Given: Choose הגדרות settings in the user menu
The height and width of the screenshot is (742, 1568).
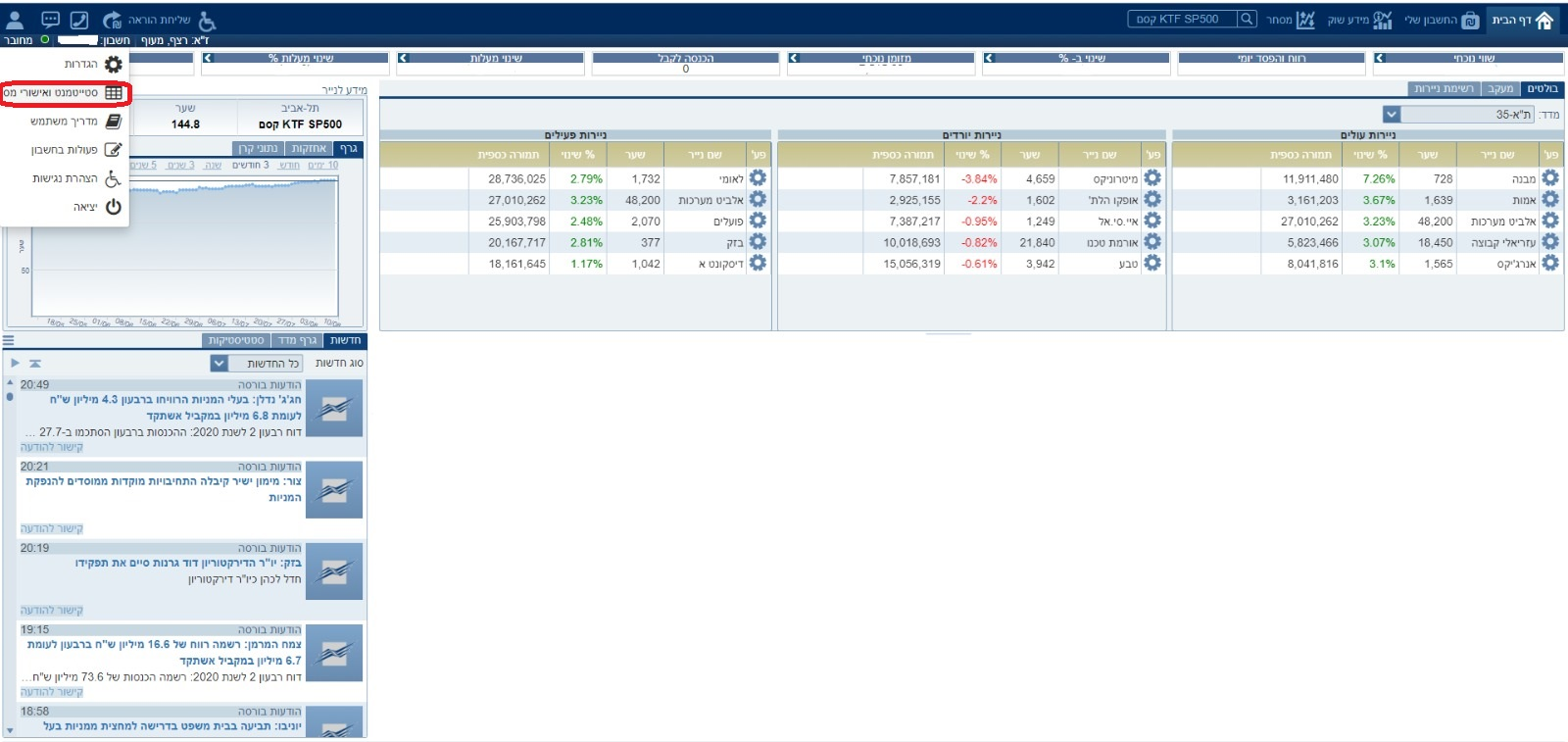Looking at the screenshot, I should click(94, 65).
